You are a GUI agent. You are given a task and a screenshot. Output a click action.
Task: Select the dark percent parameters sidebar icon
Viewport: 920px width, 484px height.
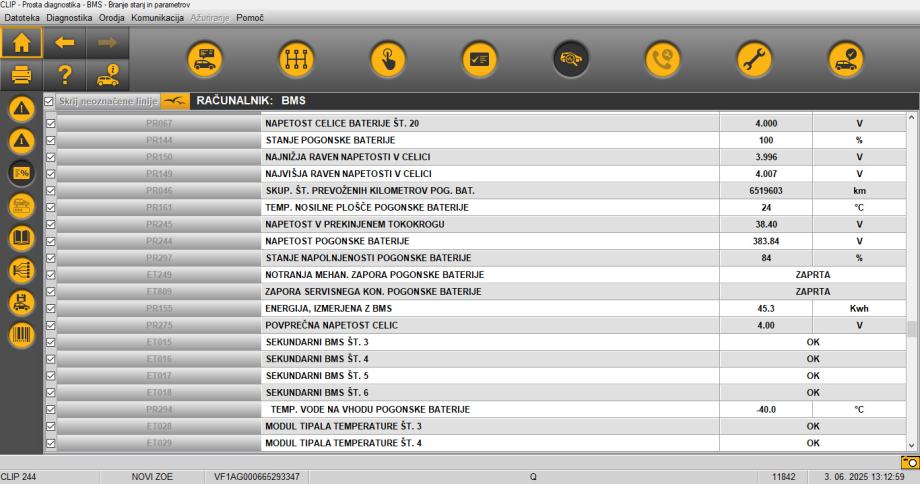22,173
